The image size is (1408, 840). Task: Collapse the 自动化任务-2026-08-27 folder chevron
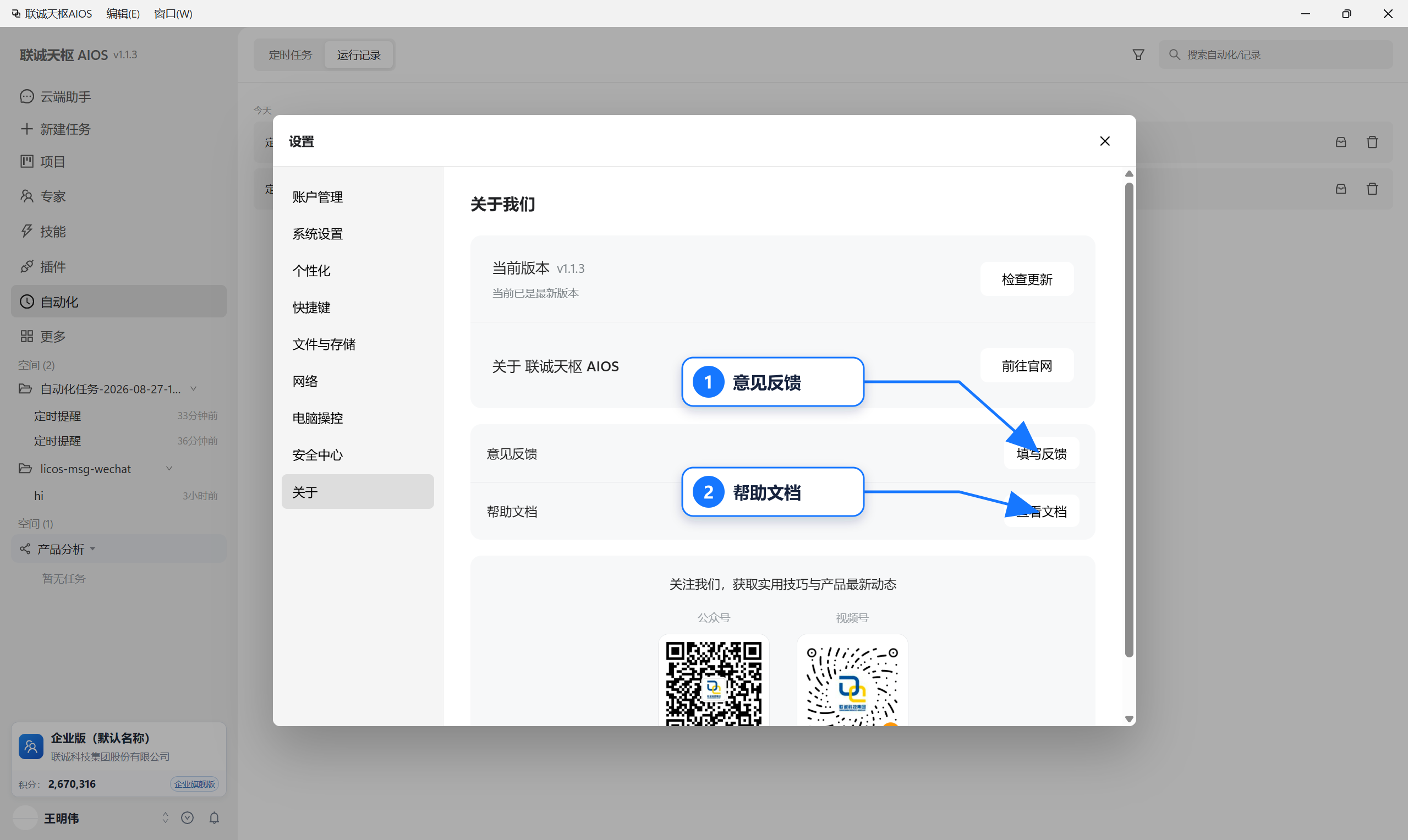(194, 389)
